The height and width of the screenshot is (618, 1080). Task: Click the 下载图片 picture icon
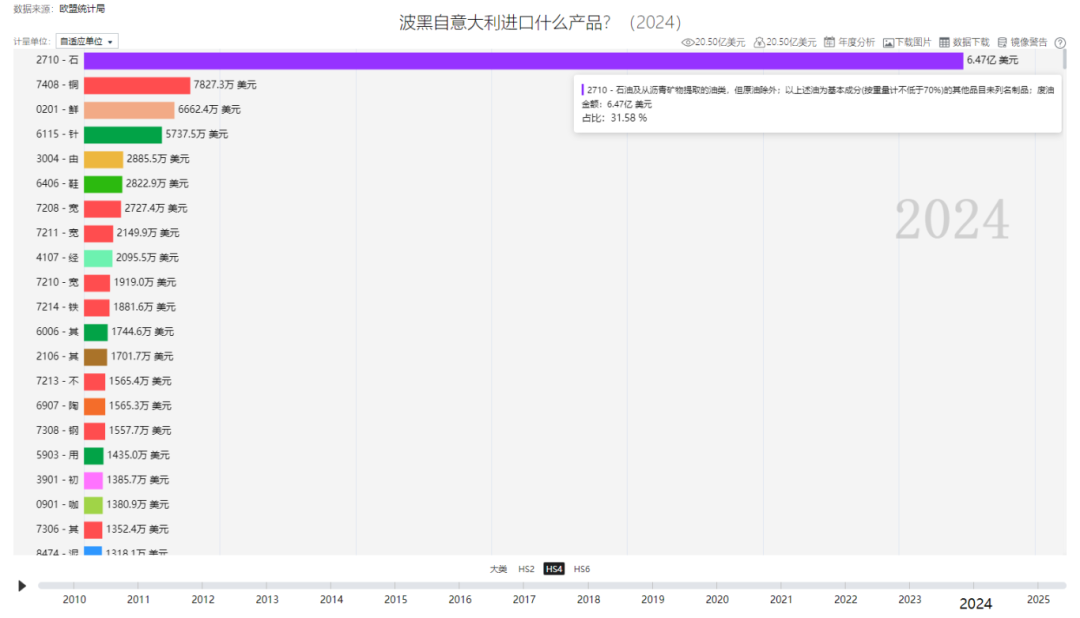[888, 43]
